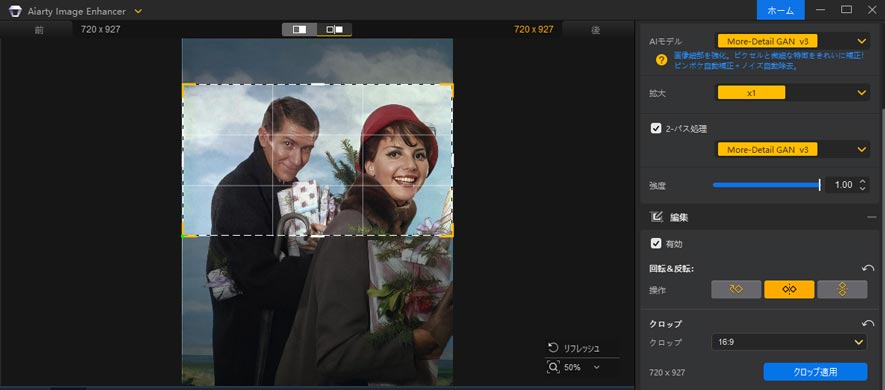The height and width of the screenshot is (390, 885).
Task: Open the 16:9 crop ratio dropdown
Action: (789, 342)
